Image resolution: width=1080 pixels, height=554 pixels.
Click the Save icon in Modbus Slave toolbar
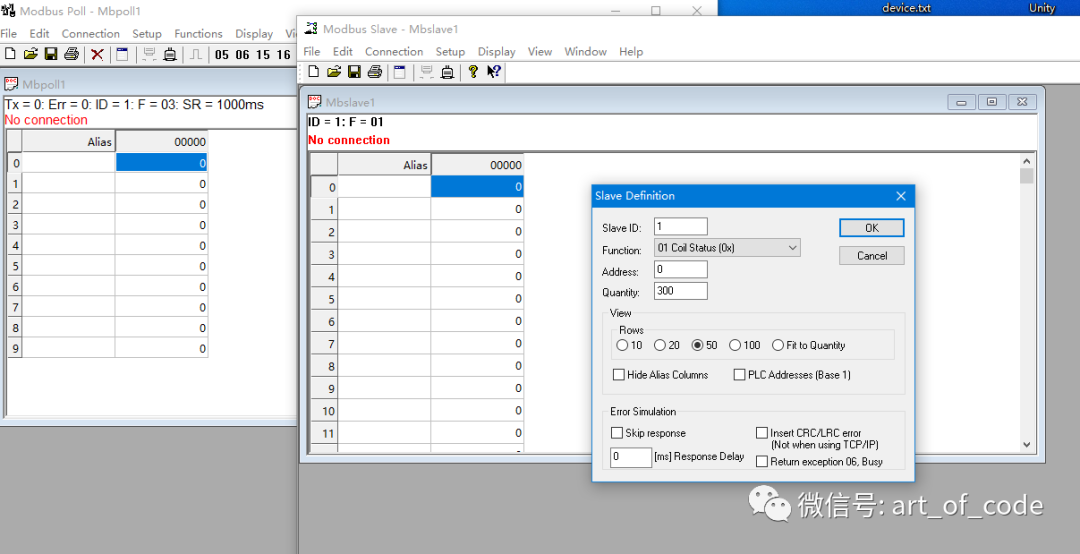pos(353,72)
